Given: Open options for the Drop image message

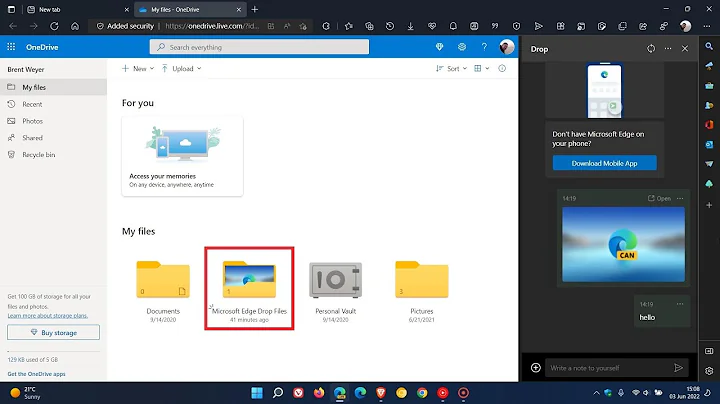Looking at the screenshot, I should point(680,198).
